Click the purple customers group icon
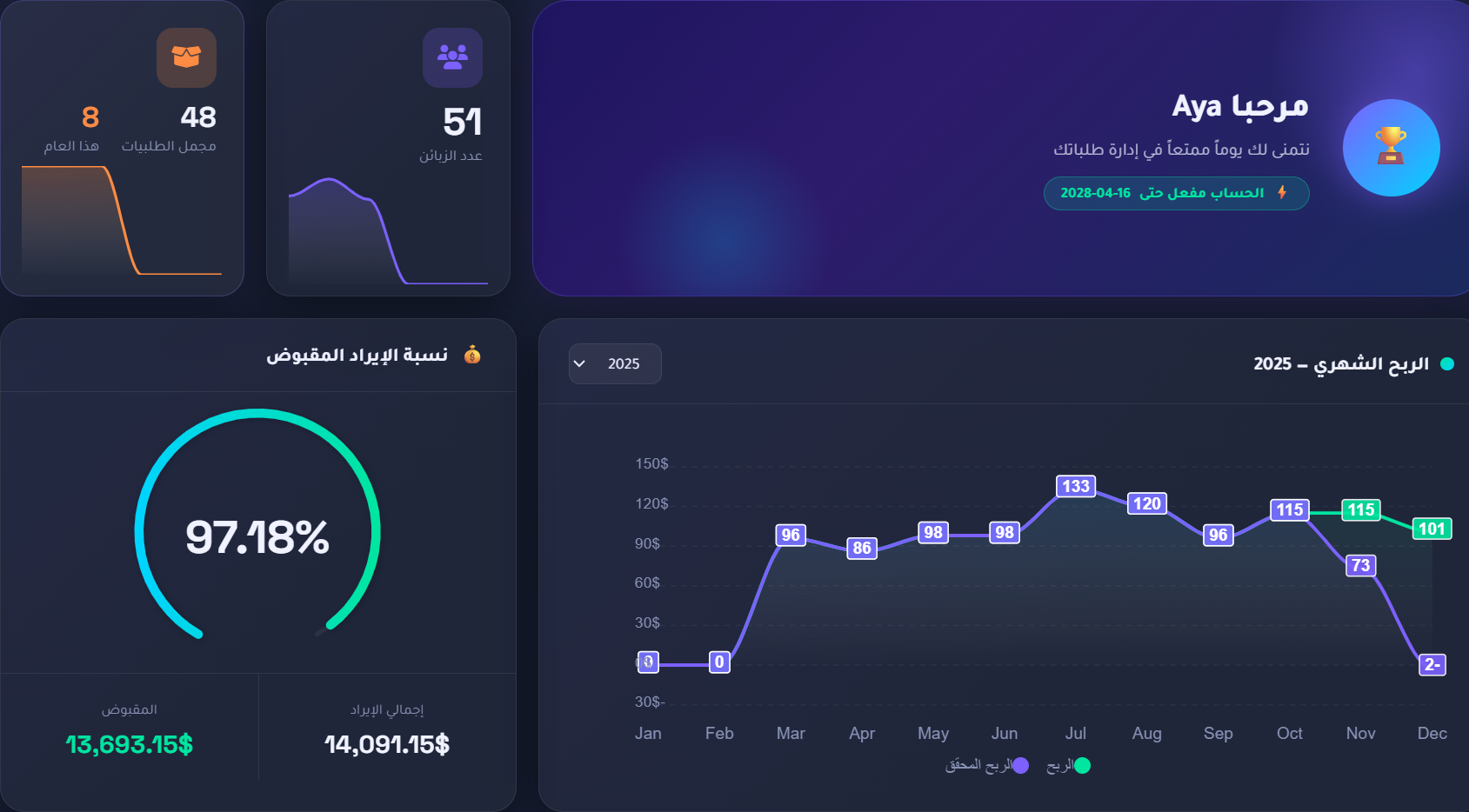The image size is (1469, 812). (452, 57)
